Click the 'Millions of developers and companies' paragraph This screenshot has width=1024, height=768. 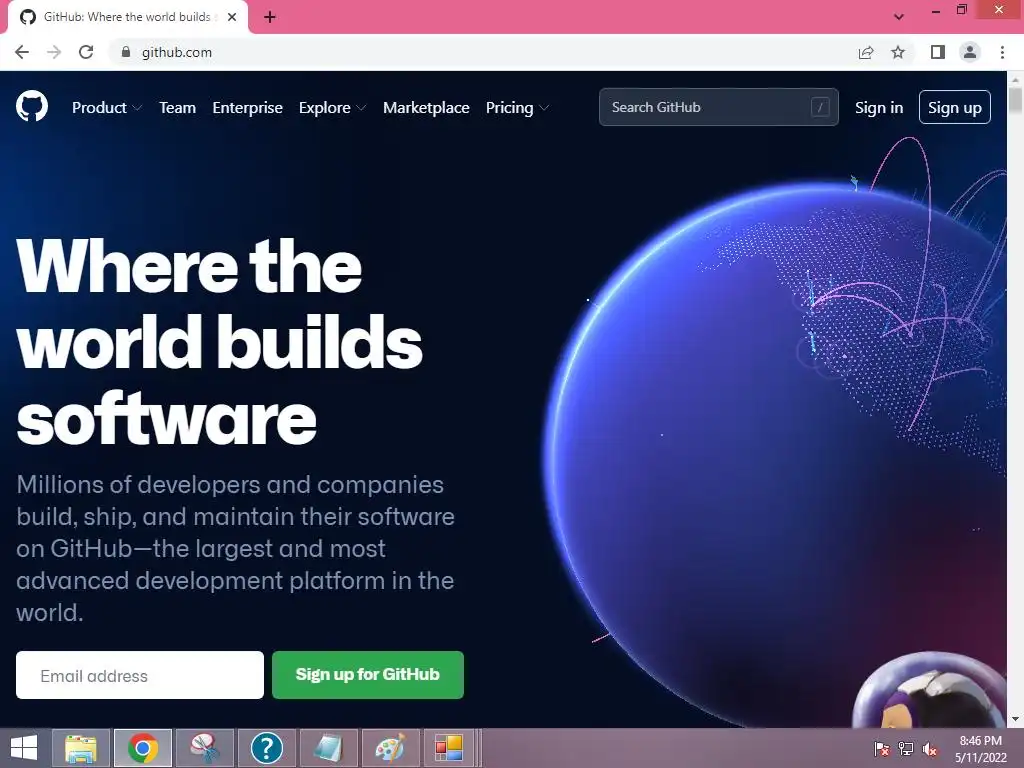(x=236, y=549)
